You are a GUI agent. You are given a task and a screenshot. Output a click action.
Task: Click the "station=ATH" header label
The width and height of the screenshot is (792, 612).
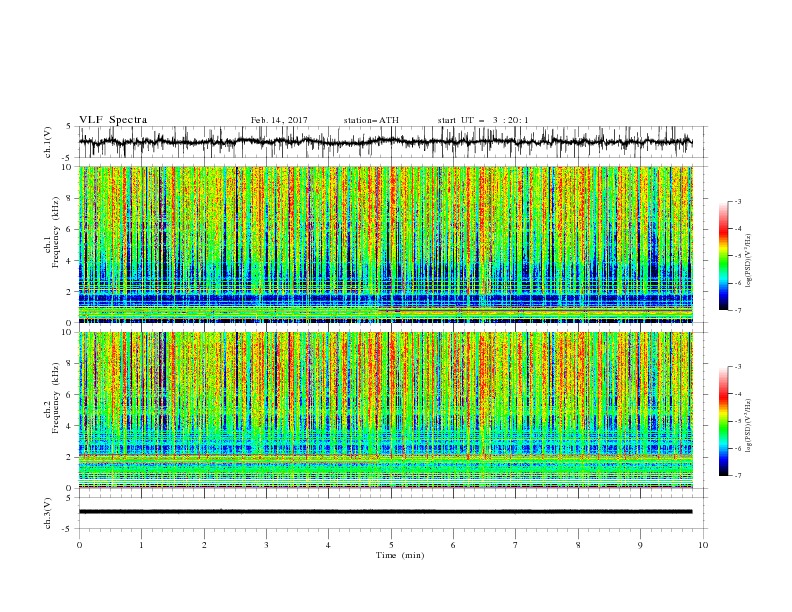pyautogui.click(x=371, y=120)
